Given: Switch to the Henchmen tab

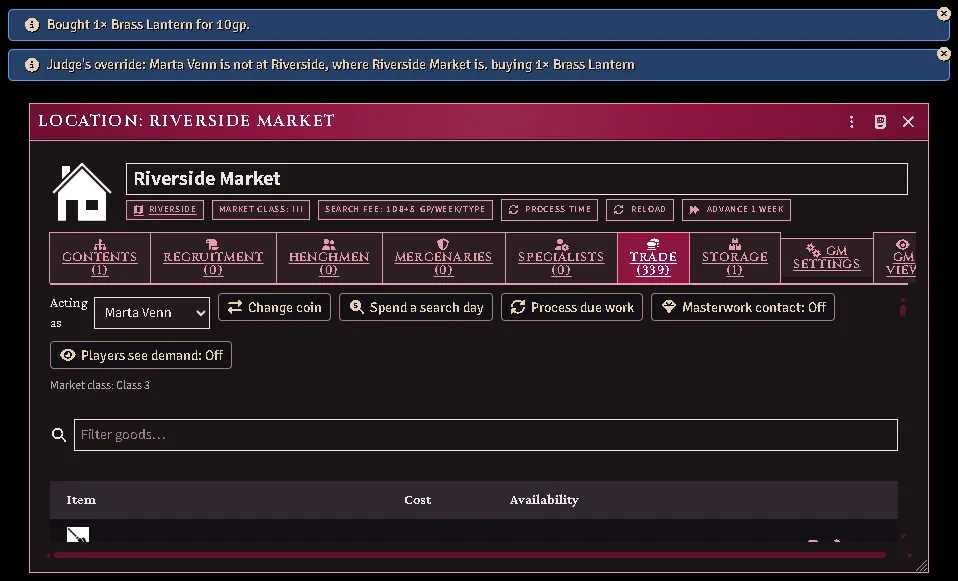Looking at the screenshot, I should click(329, 258).
